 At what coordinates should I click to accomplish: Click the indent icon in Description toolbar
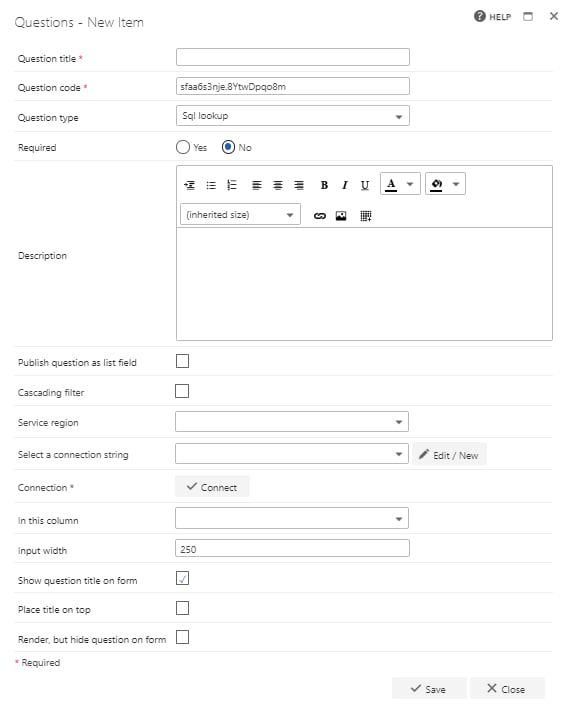tap(190, 185)
